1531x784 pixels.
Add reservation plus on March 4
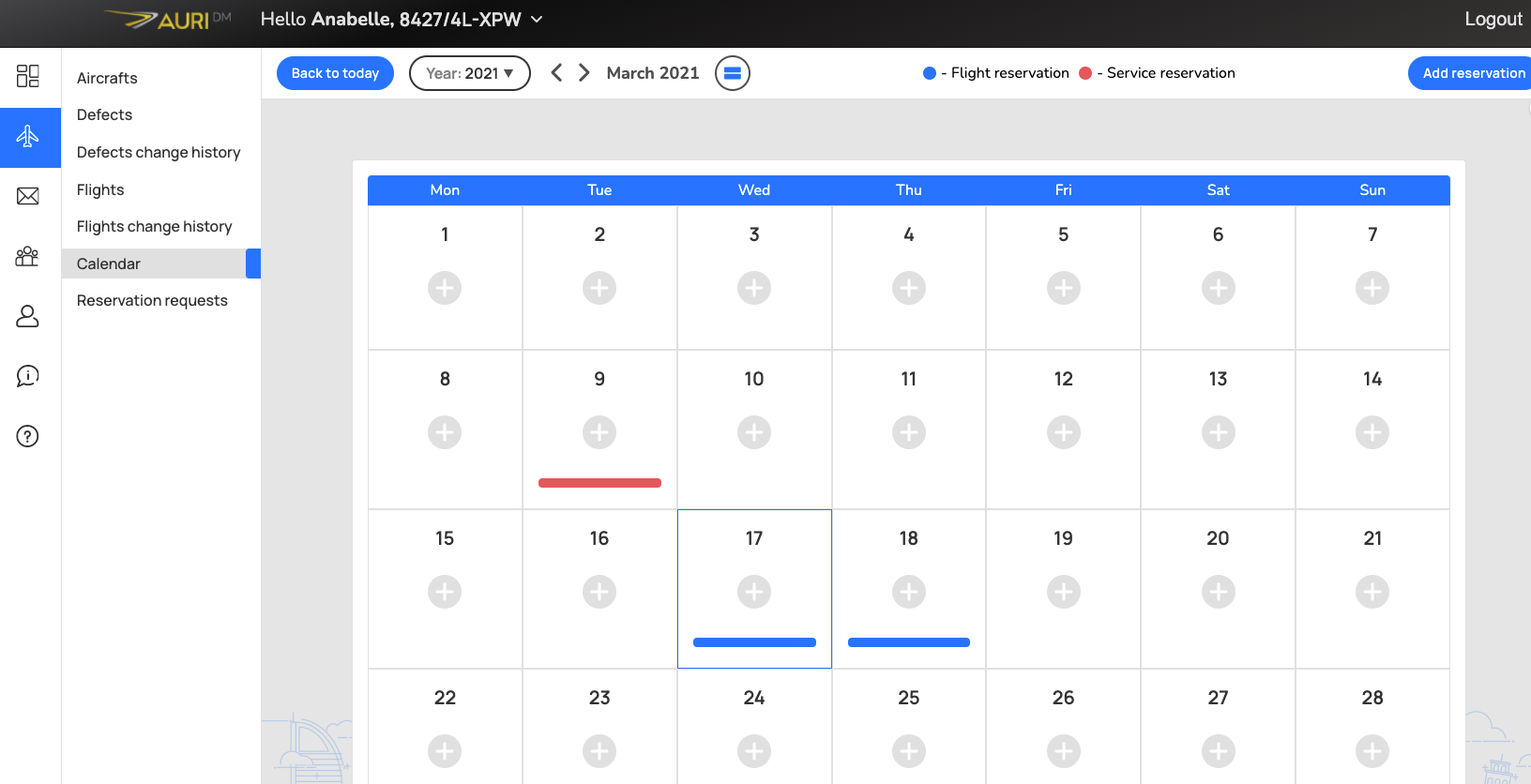click(909, 288)
